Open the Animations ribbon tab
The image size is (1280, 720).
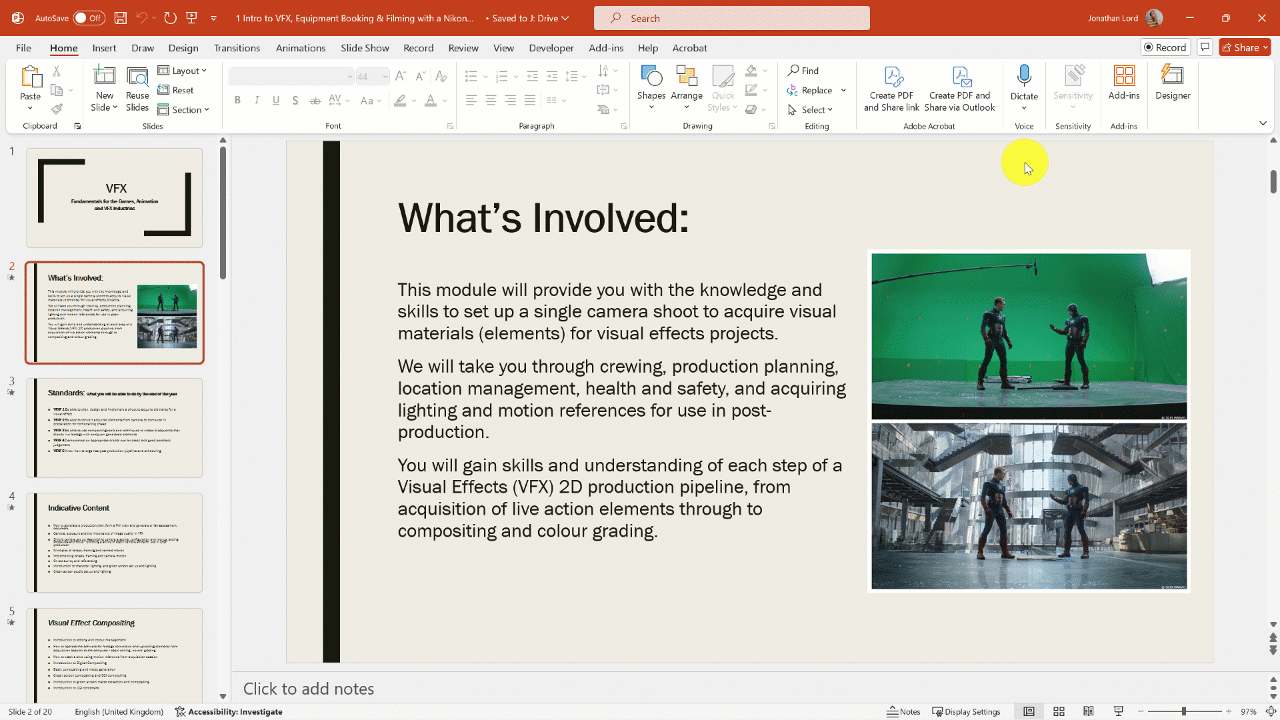click(x=301, y=48)
